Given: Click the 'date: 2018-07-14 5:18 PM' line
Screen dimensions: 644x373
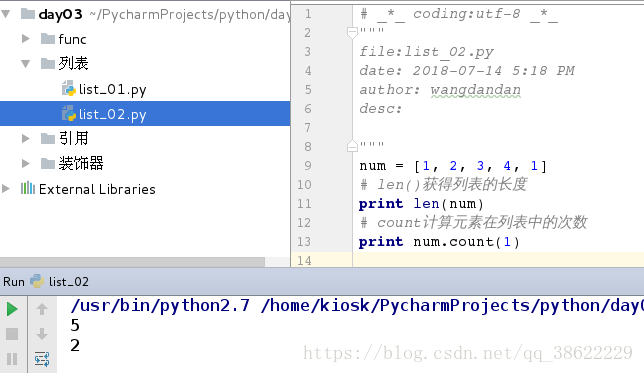Looking at the screenshot, I should [467, 71].
